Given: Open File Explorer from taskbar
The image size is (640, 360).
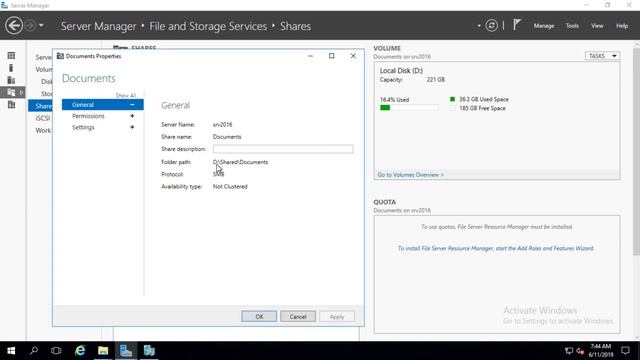Looking at the screenshot, I should pos(103,351).
